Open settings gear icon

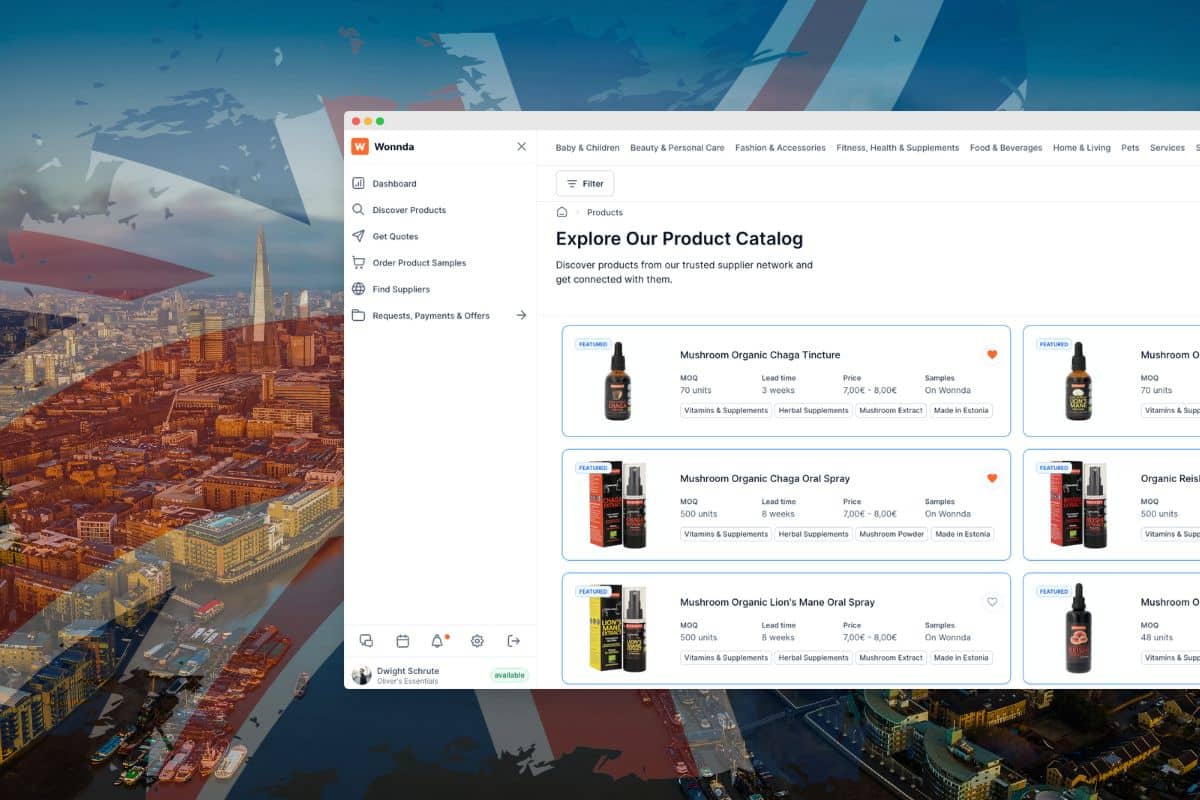pyautogui.click(x=477, y=641)
